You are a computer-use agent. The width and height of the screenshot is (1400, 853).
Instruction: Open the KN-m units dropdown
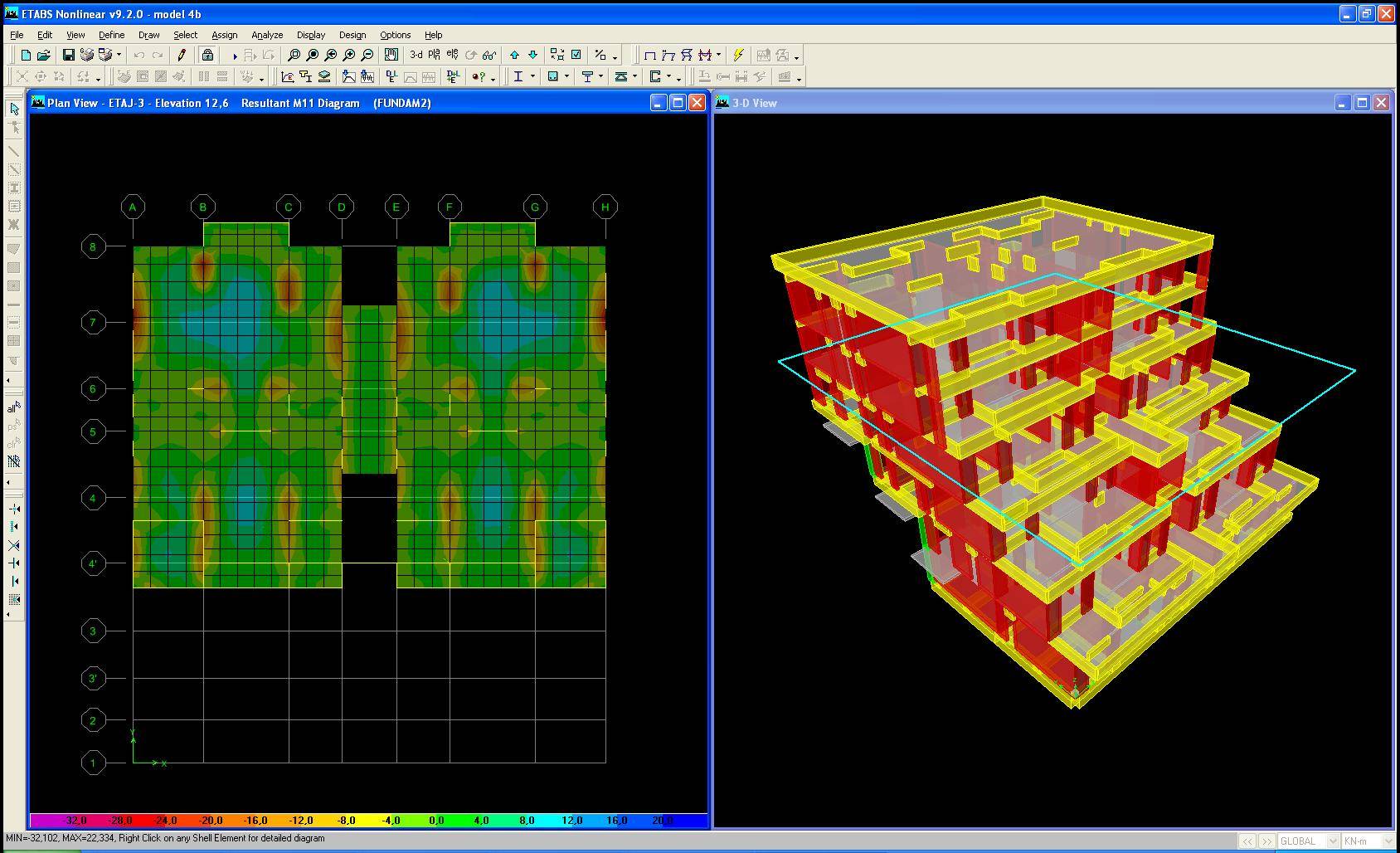[x=1367, y=841]
